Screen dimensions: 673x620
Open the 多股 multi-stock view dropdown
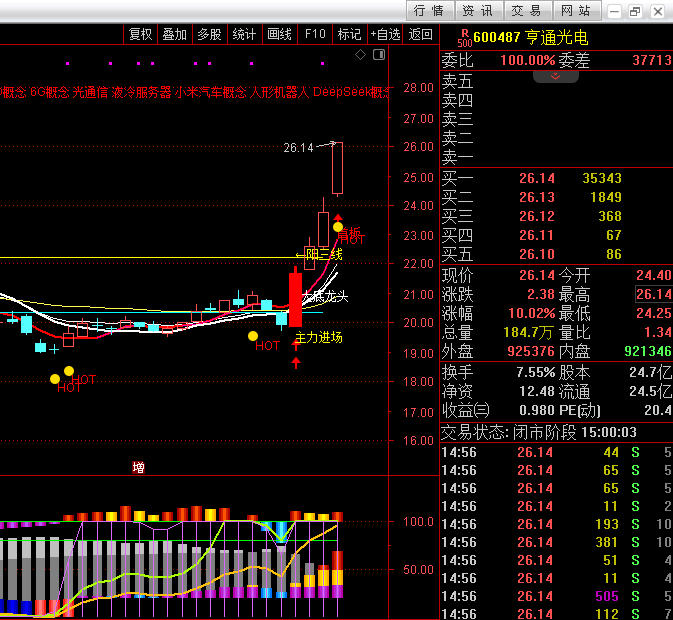click(209, 34)
